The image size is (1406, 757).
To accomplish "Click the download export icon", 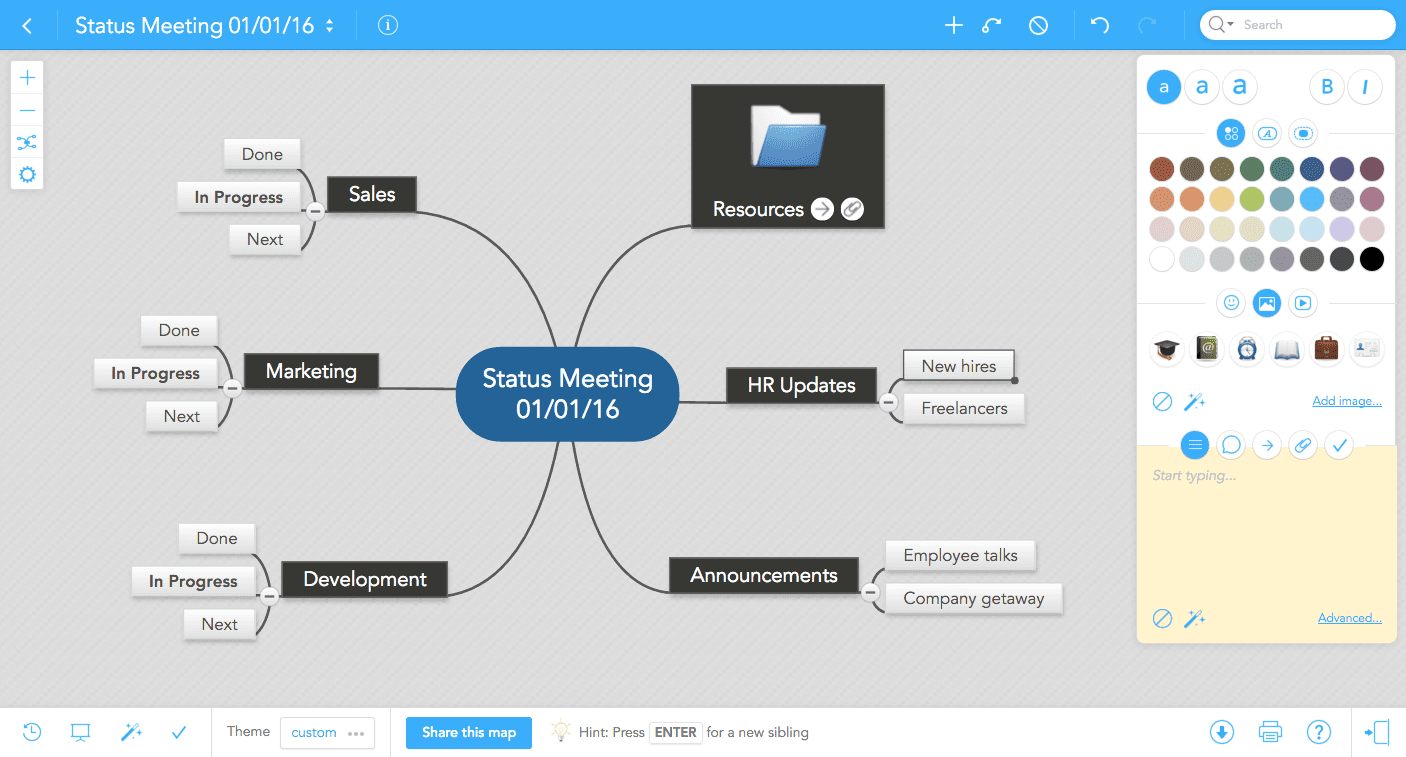I will [x=1222, y=732].
